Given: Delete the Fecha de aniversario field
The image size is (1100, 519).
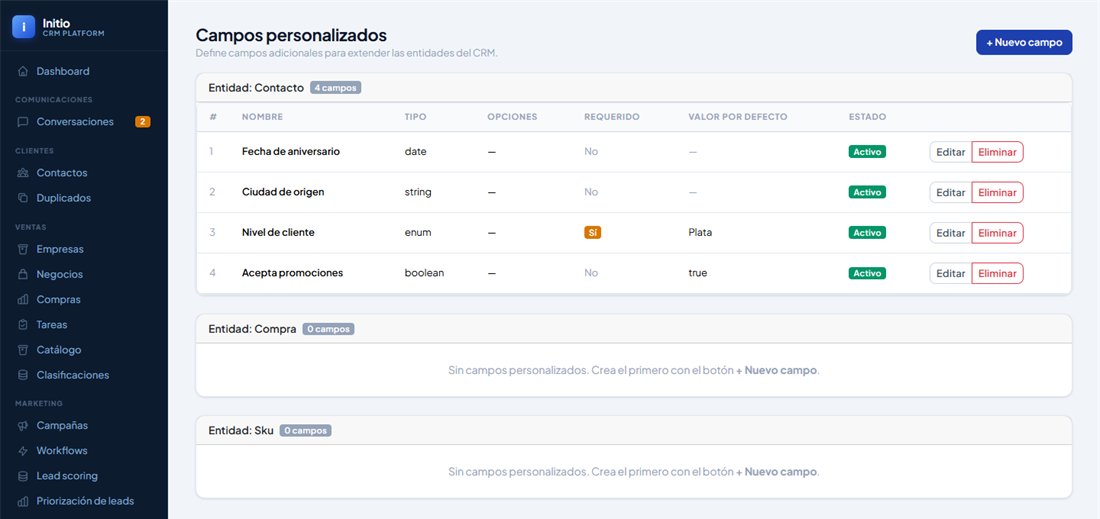Looking at the screenshot, I should pyautogui.click(x=997, y=151).
